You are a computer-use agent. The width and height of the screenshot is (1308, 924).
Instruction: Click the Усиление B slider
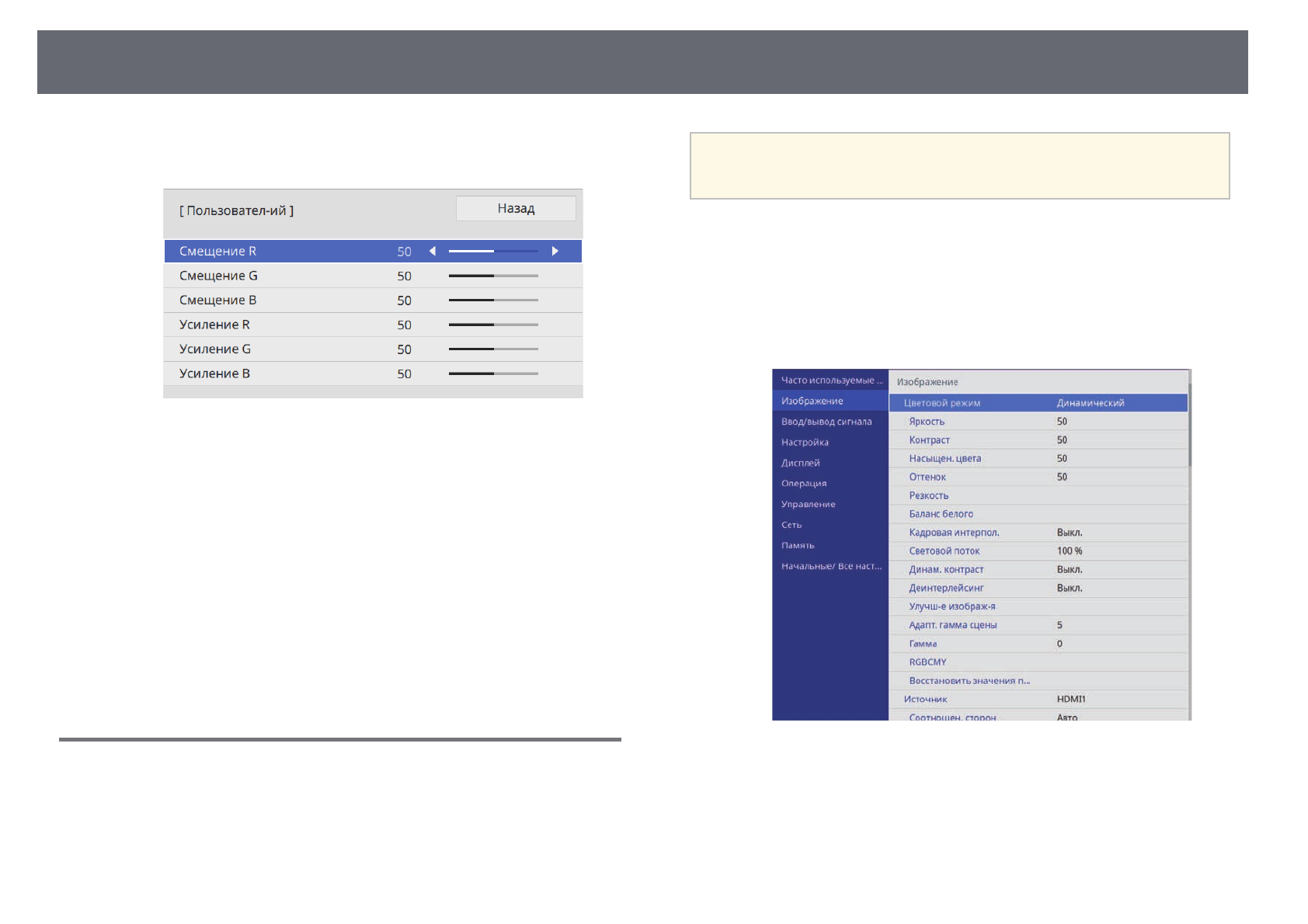tap(493, 373)
